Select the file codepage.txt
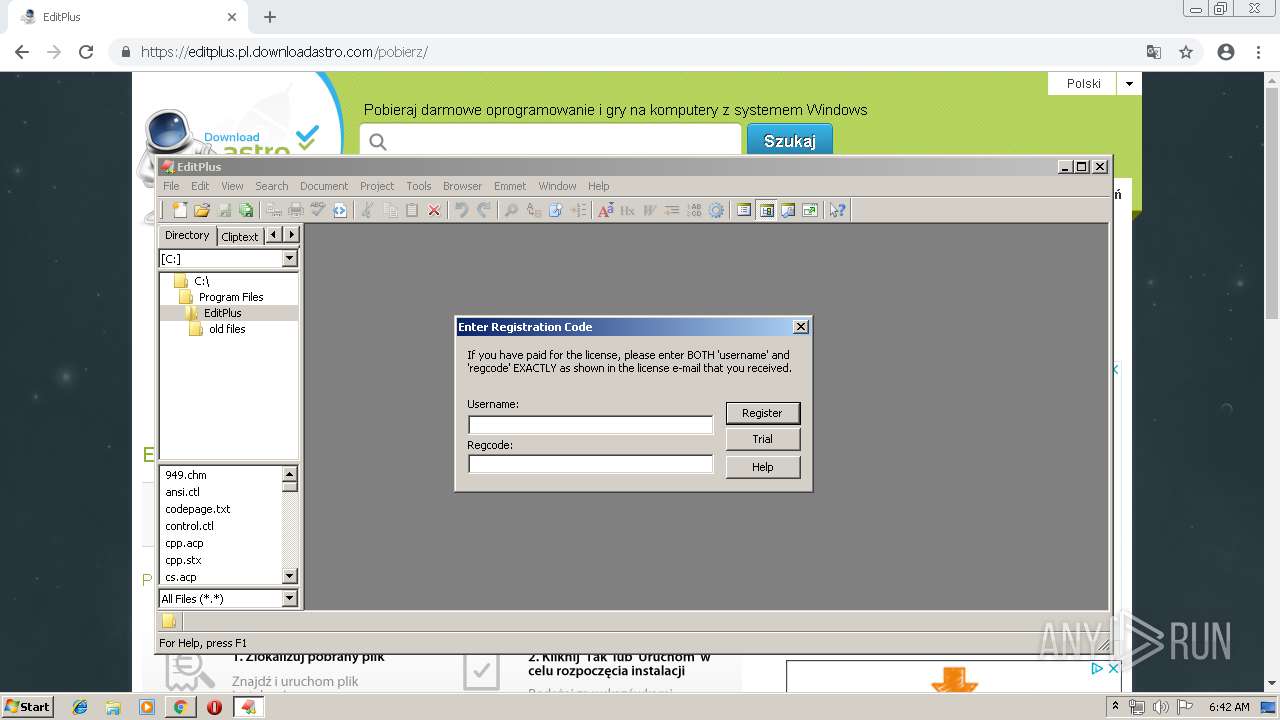This screenshot has height=720, width=1280. click(x=198, y=509)
